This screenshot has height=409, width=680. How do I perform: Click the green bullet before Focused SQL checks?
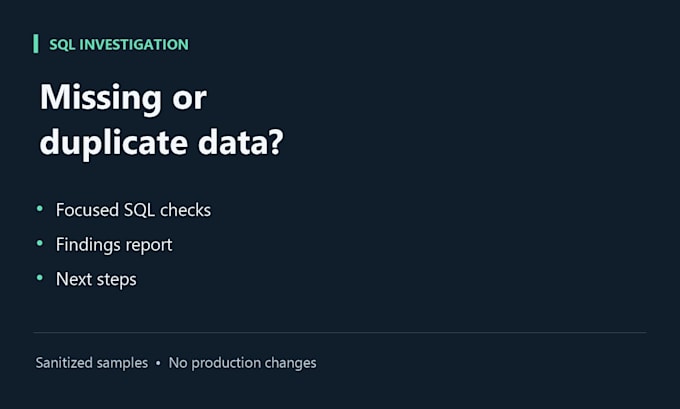click(x=40, y=209)
